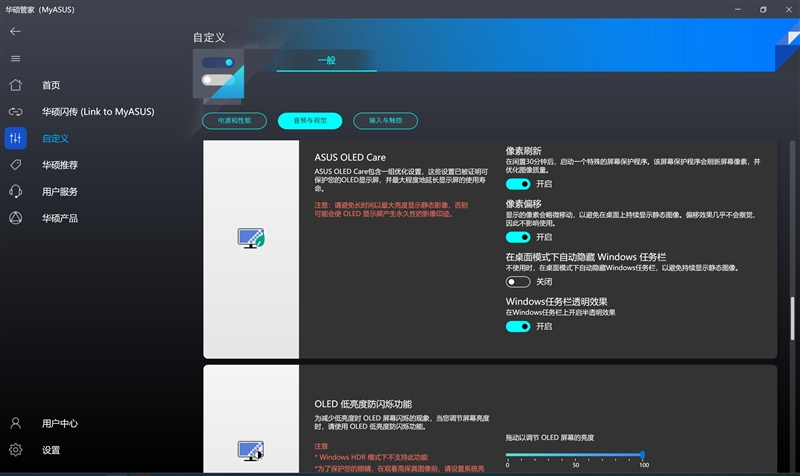Image resolution: width=800 pixels, height=476 pixels.
Task: Toggle the Windows任务栏透明效果 switch
Action: [x=518, y=327]
